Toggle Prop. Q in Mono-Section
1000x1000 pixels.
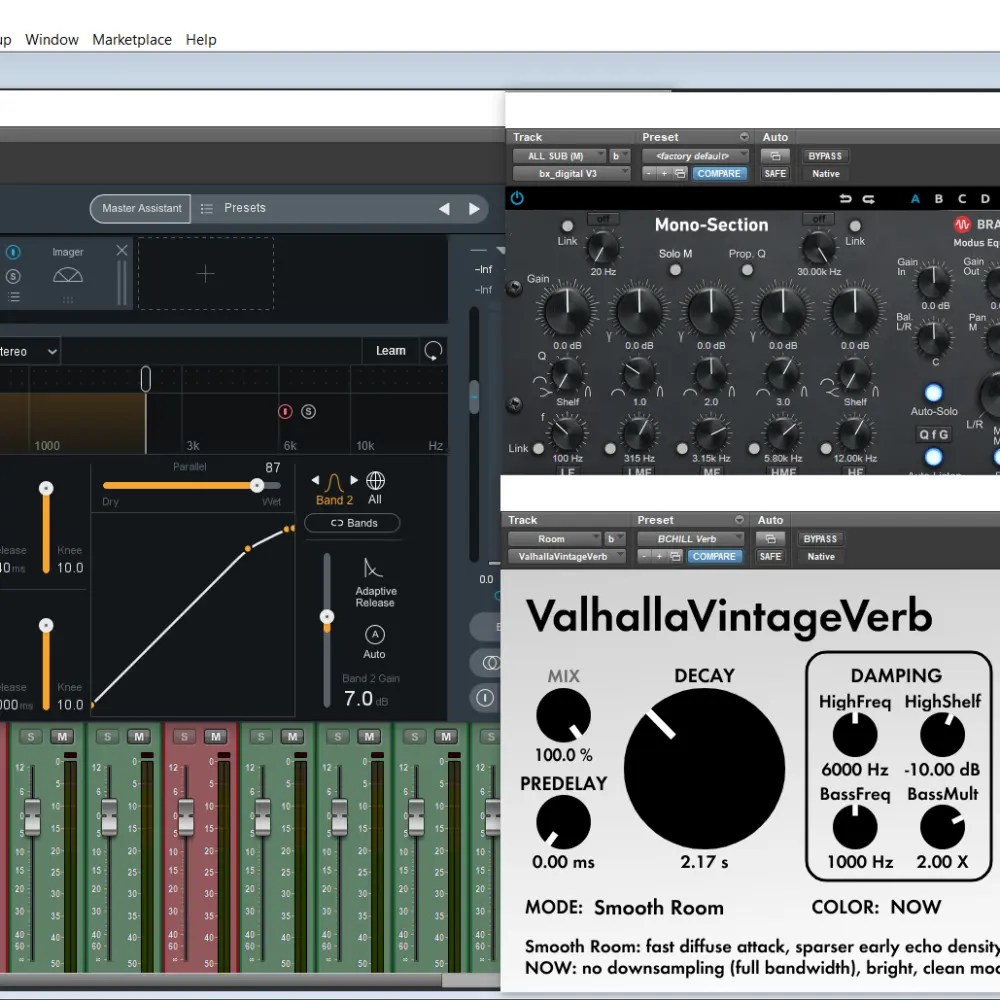(747, 270)
